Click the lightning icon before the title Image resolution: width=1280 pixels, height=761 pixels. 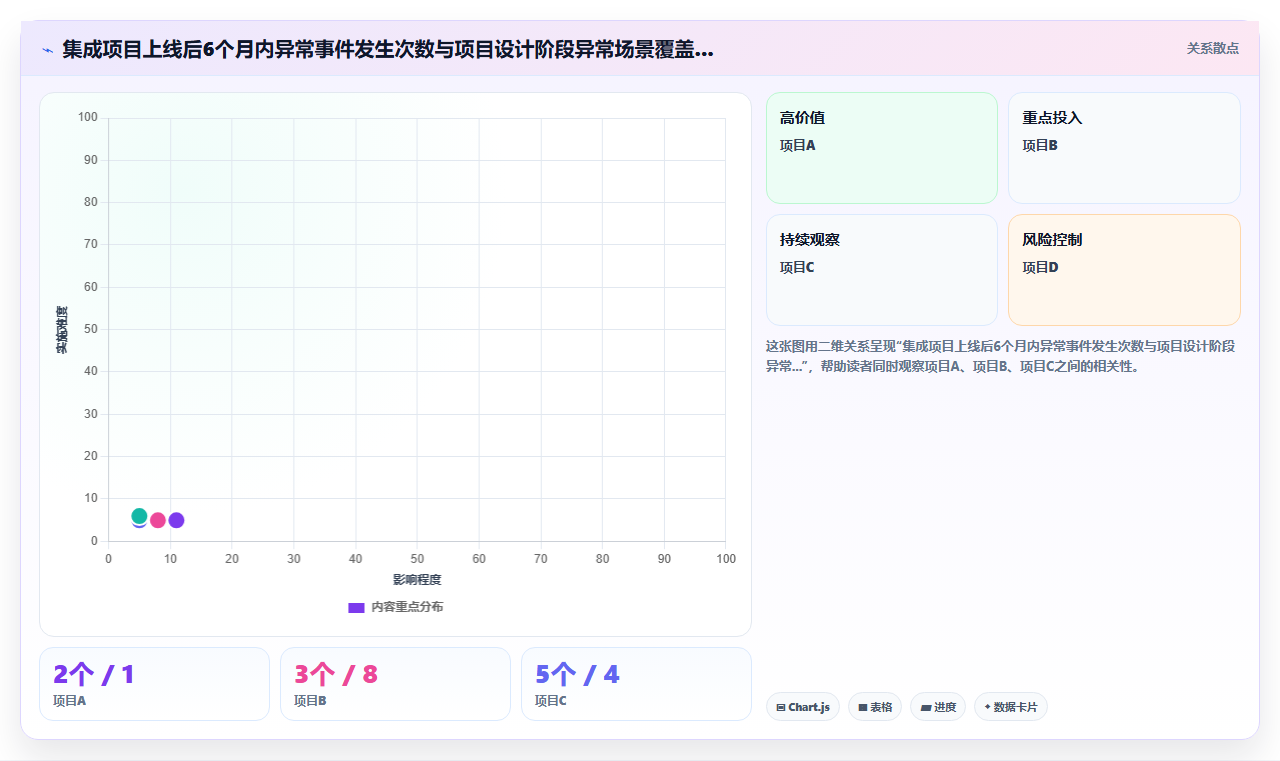[x=47, y=50]
